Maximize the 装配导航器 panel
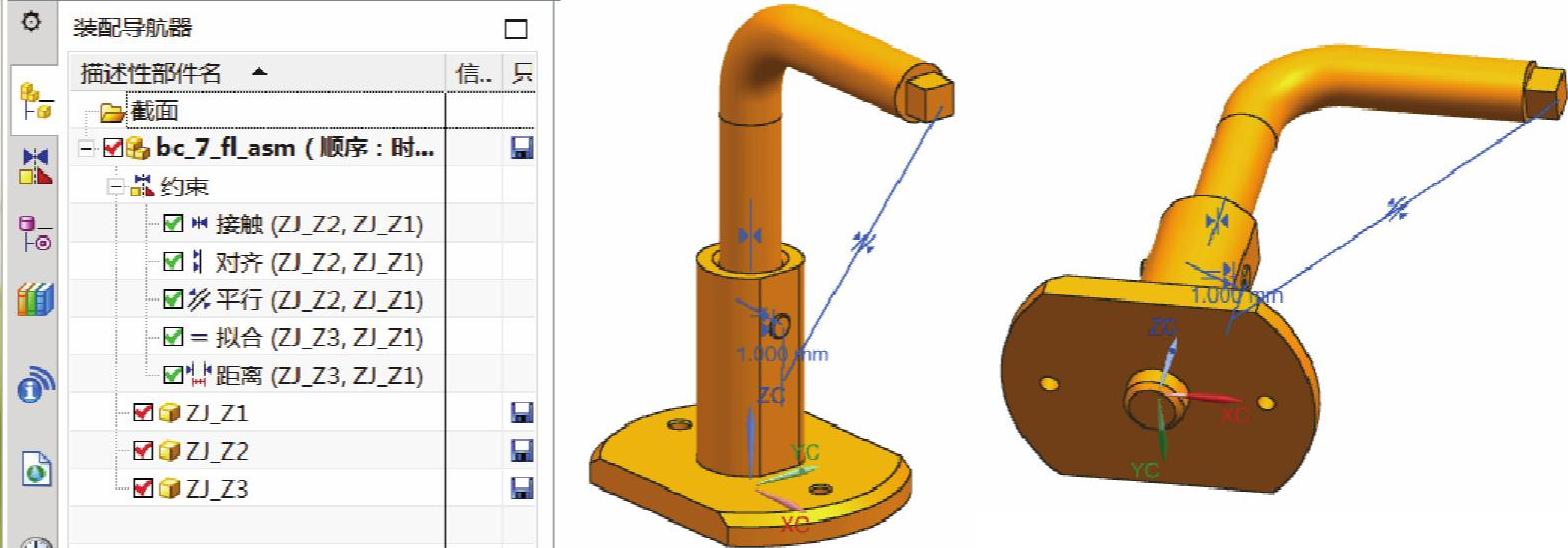Viewport: 1568px width, 548px height. tap(516, 29)
